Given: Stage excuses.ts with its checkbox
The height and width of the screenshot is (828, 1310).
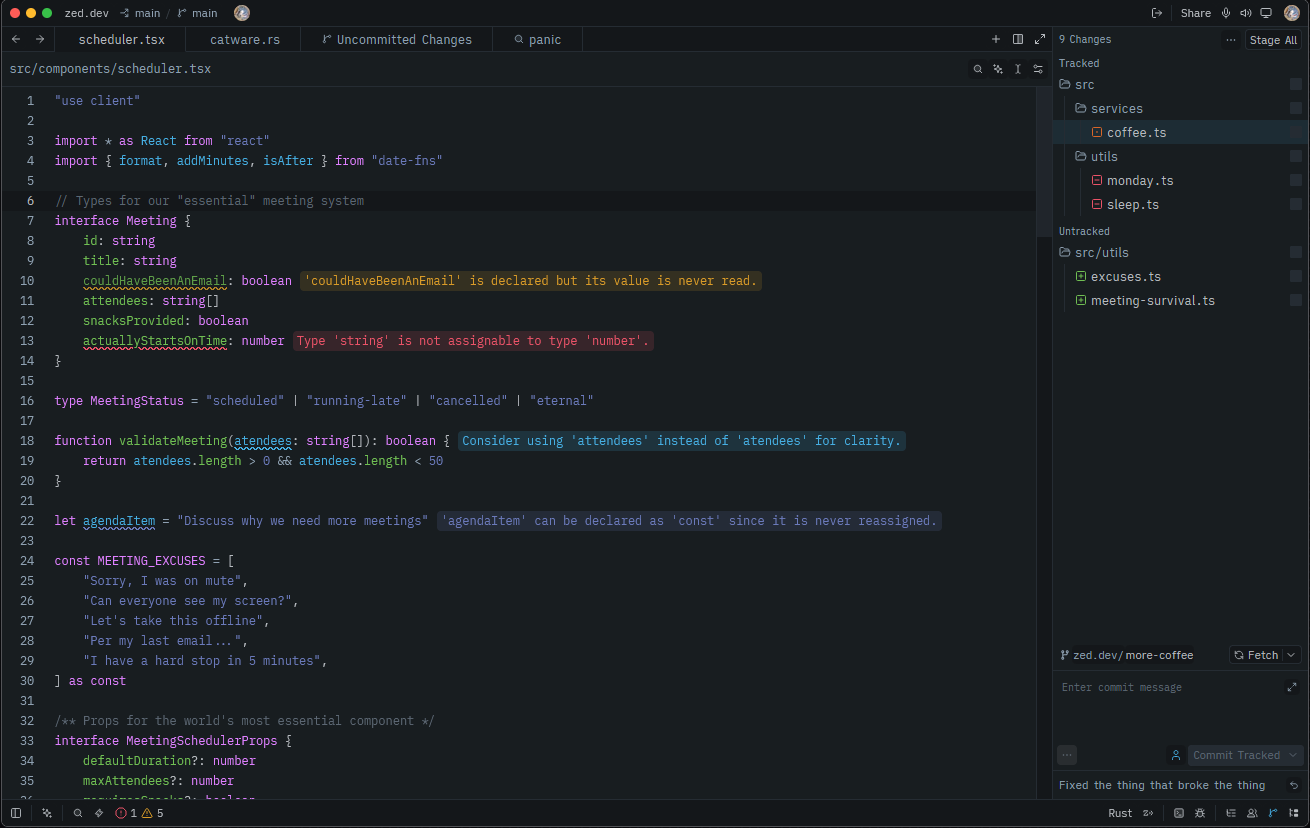Looking at the screenshot, I should click(x=1296, y=276).
